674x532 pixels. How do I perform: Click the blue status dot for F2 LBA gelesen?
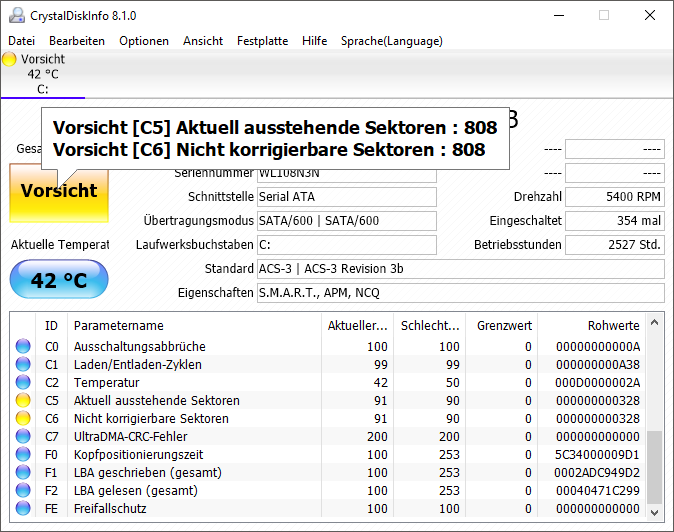click(23, 491)
